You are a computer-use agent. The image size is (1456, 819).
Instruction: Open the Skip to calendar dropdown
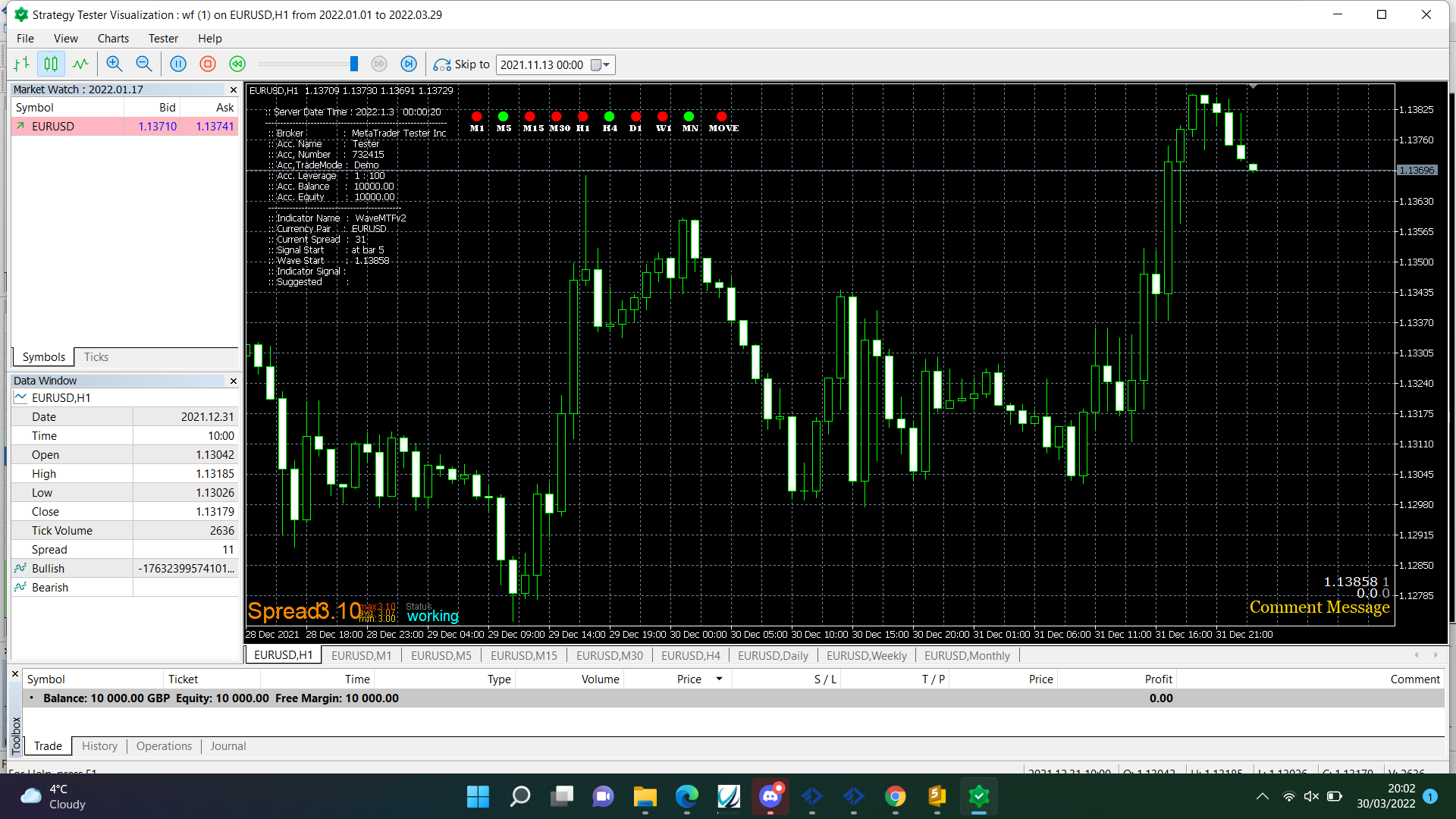pos(601,64)
